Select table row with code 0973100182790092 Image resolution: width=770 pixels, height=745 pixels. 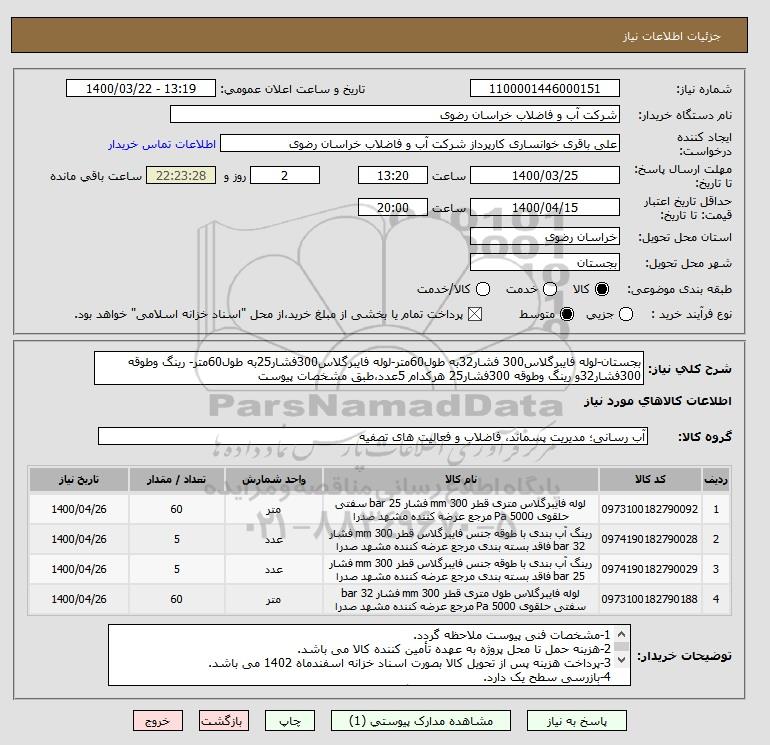[x=380, y=509]
